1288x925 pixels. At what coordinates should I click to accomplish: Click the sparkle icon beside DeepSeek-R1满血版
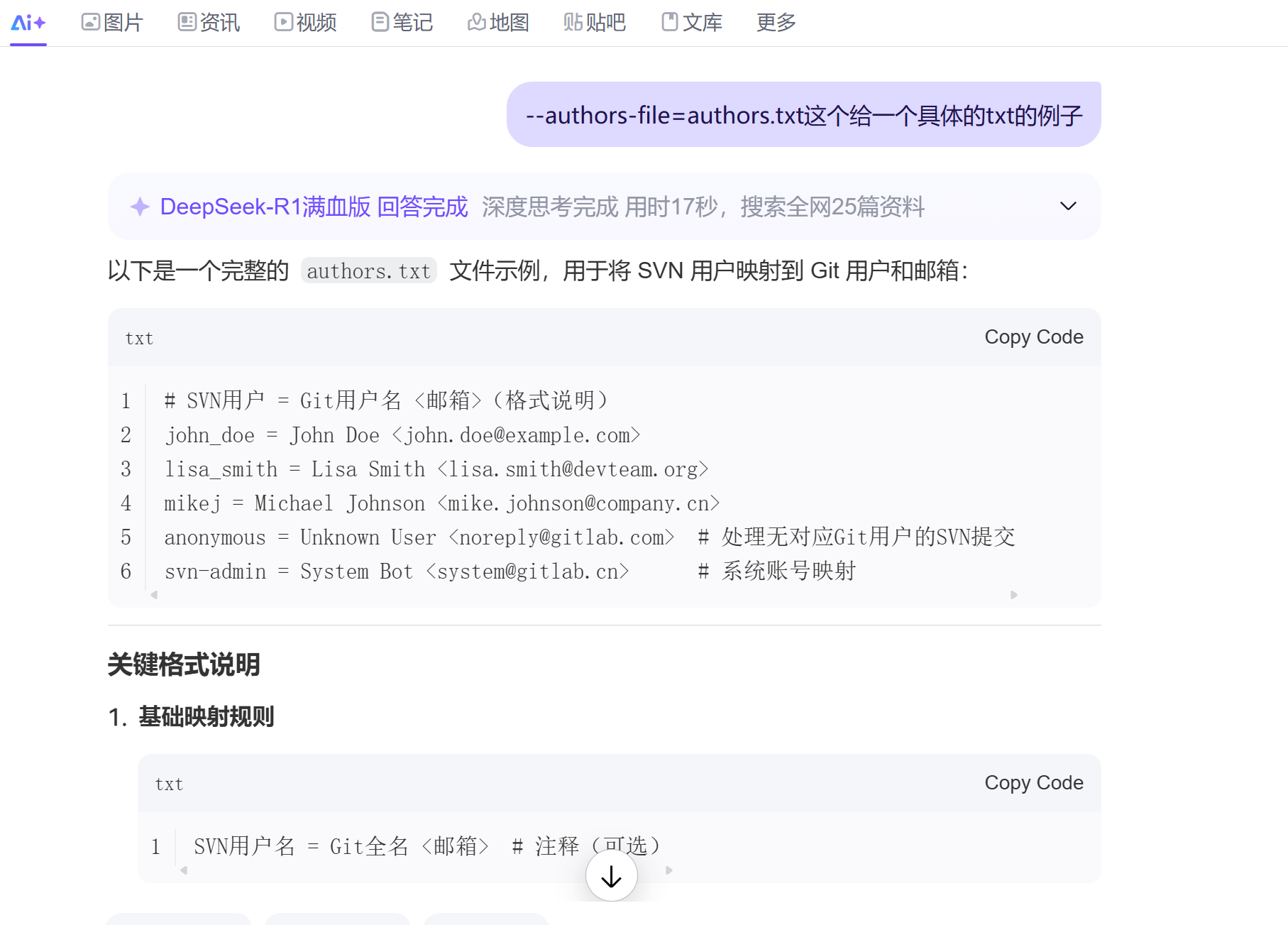point(139,206)
